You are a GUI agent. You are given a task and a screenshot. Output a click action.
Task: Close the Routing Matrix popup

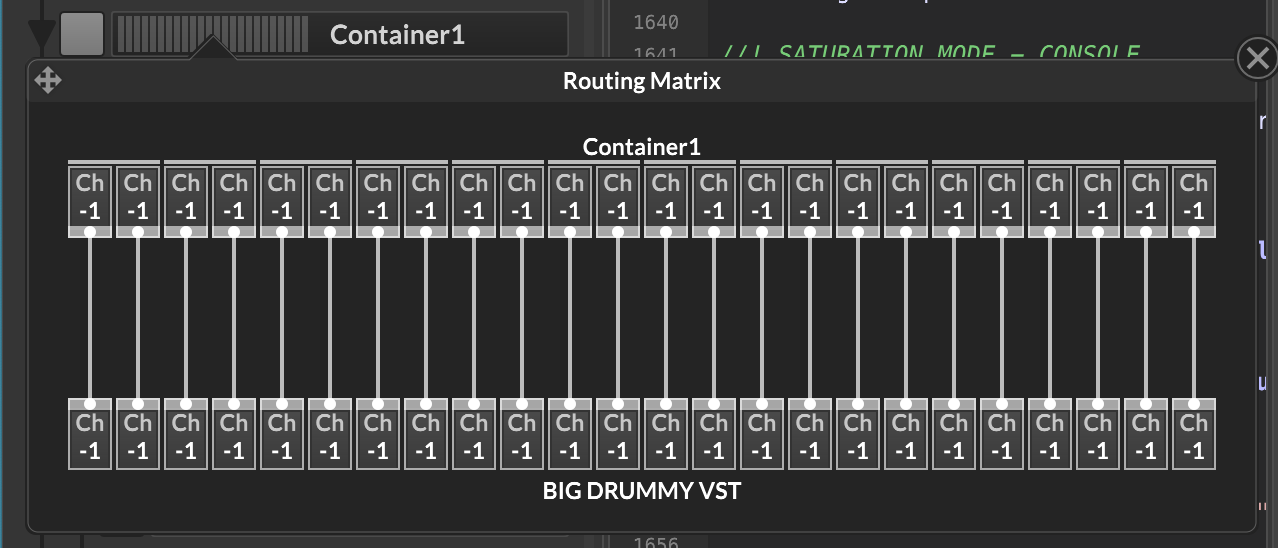[1256, 59]
